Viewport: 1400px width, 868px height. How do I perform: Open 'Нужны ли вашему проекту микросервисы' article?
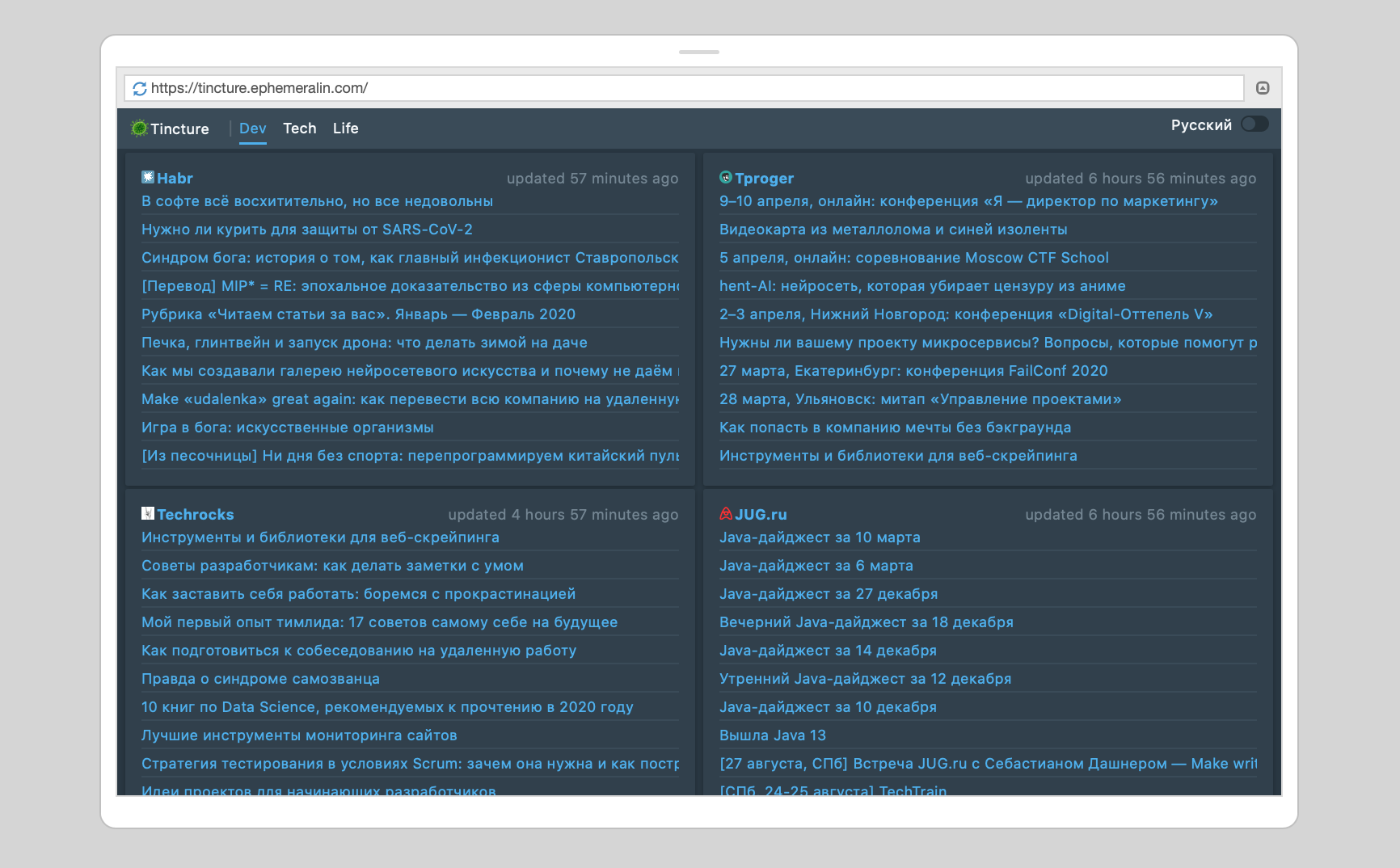[x=988, y=343]
